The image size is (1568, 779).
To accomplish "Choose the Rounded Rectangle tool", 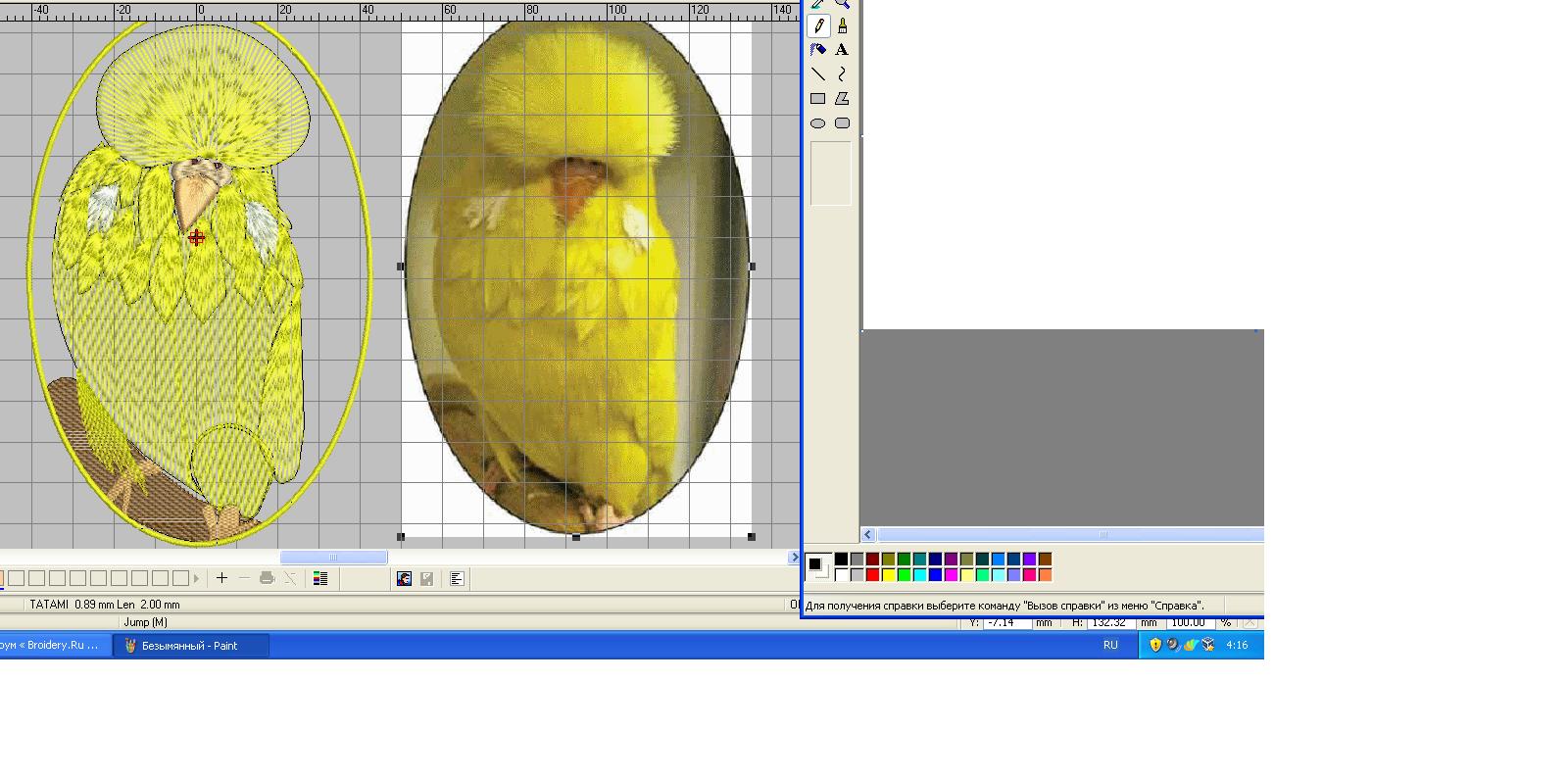I will click(x=842, y=123).
